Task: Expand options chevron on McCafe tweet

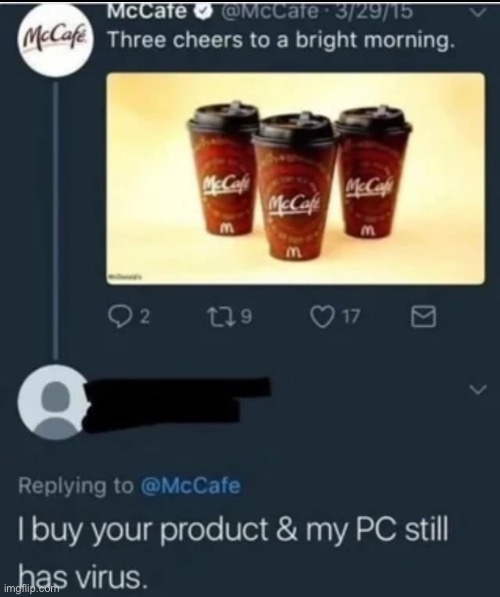Action: tap(478, 13)
